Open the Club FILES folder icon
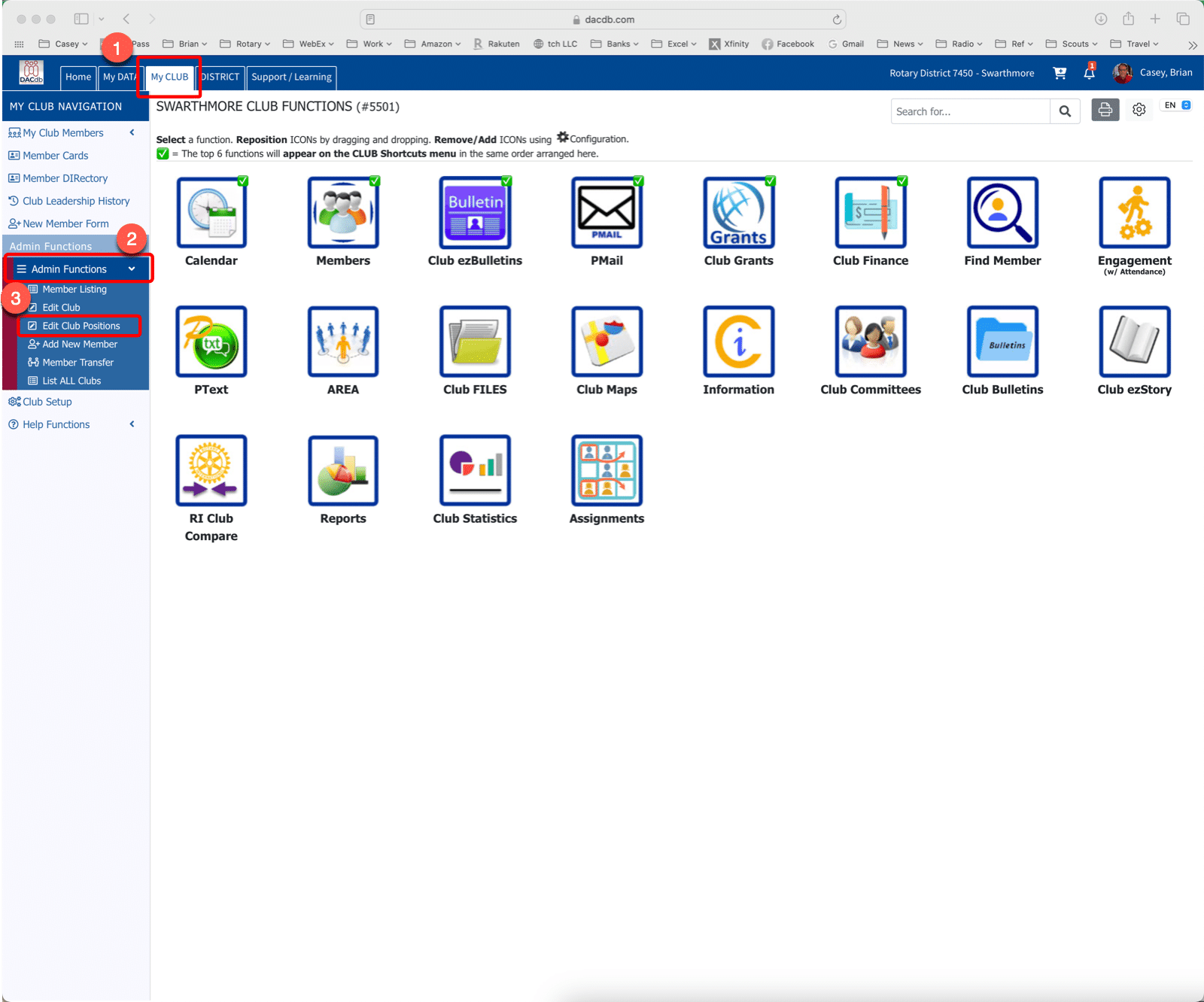1204x1002 pixels. 475,342
